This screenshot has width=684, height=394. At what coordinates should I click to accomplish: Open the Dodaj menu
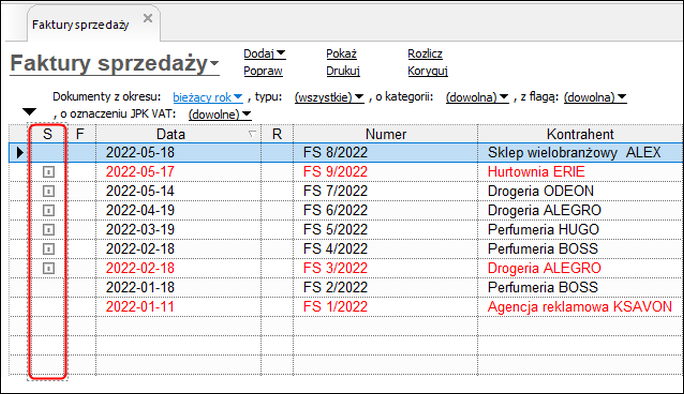pos(264,54)
